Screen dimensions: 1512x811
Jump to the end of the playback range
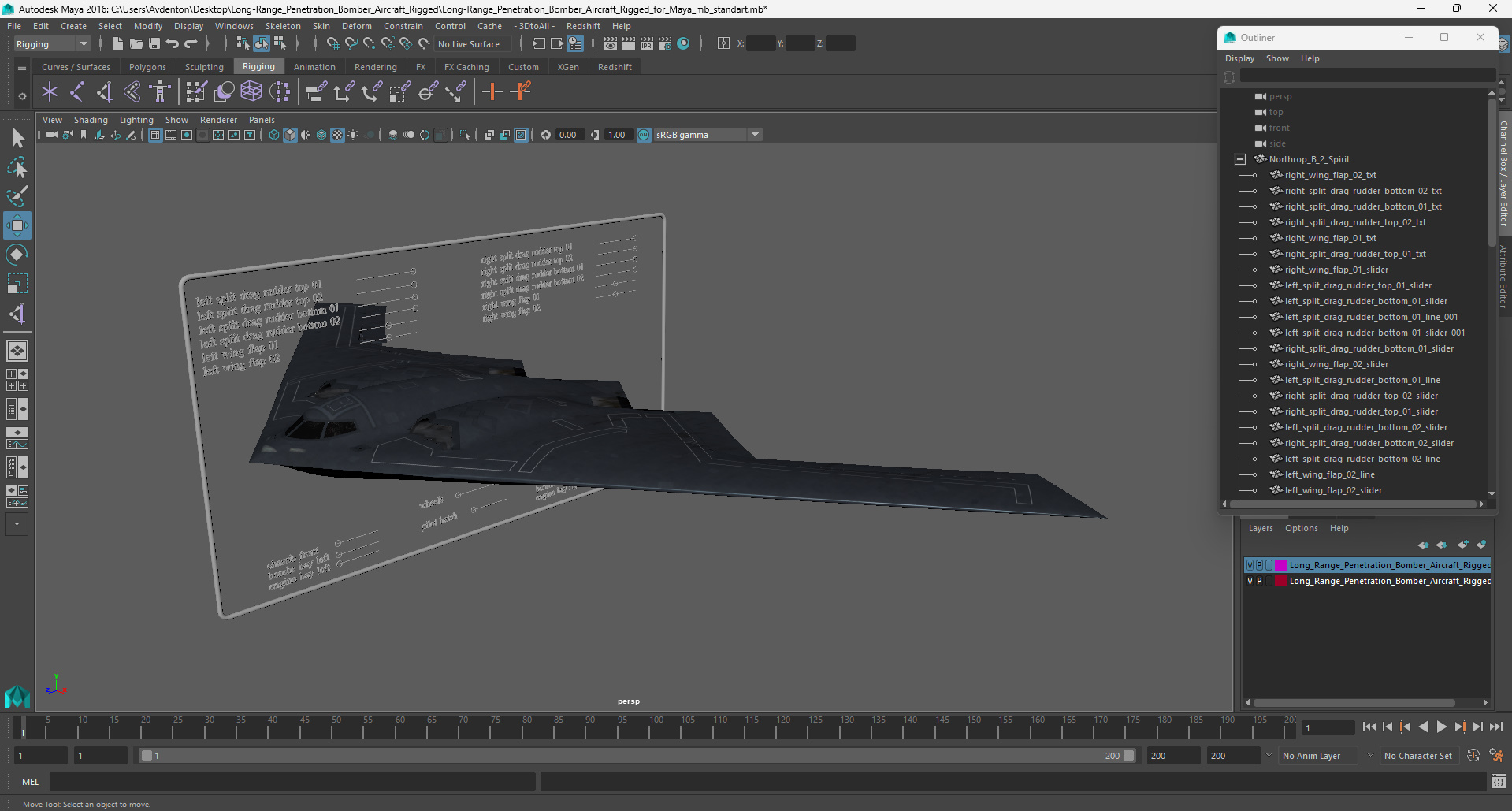tap(1496, 727)
